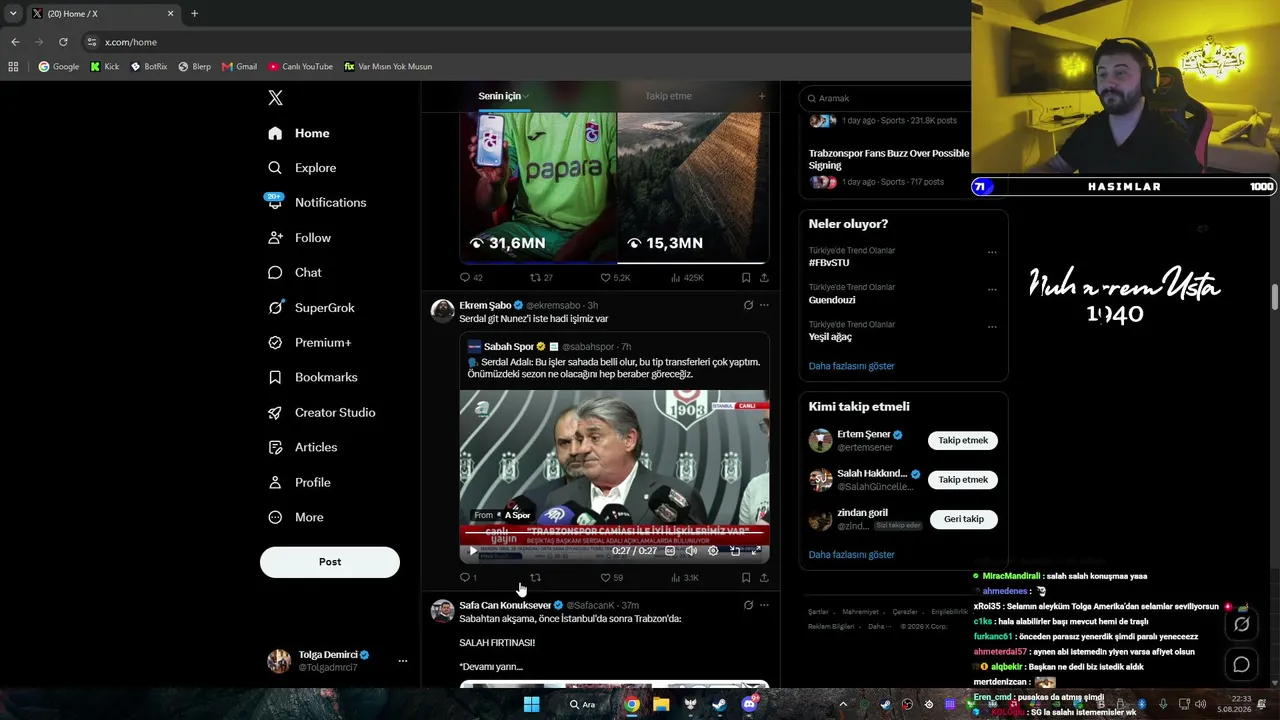1280x720 pixels.
Task: Go to Home in the sidebar
Action: click(x=299, y=133)
